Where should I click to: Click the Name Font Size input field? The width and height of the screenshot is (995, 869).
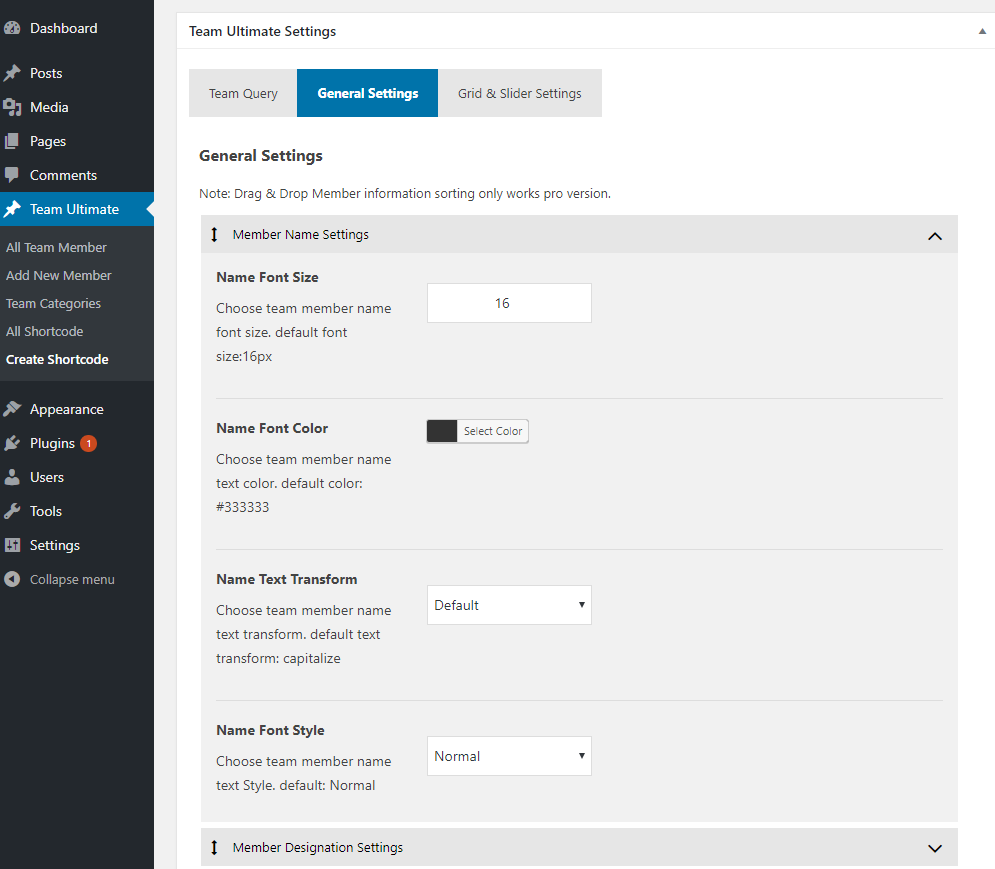[x=509, y=303]
